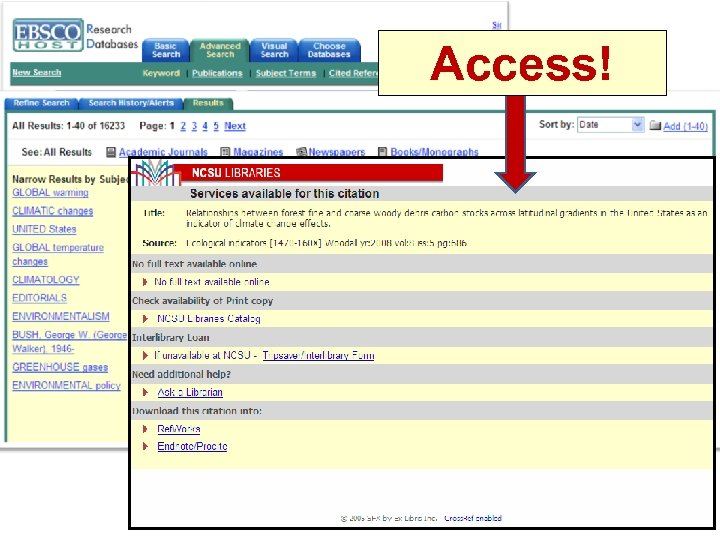Switch to the Results tab

pyautogui.click(x=208, y=103)
